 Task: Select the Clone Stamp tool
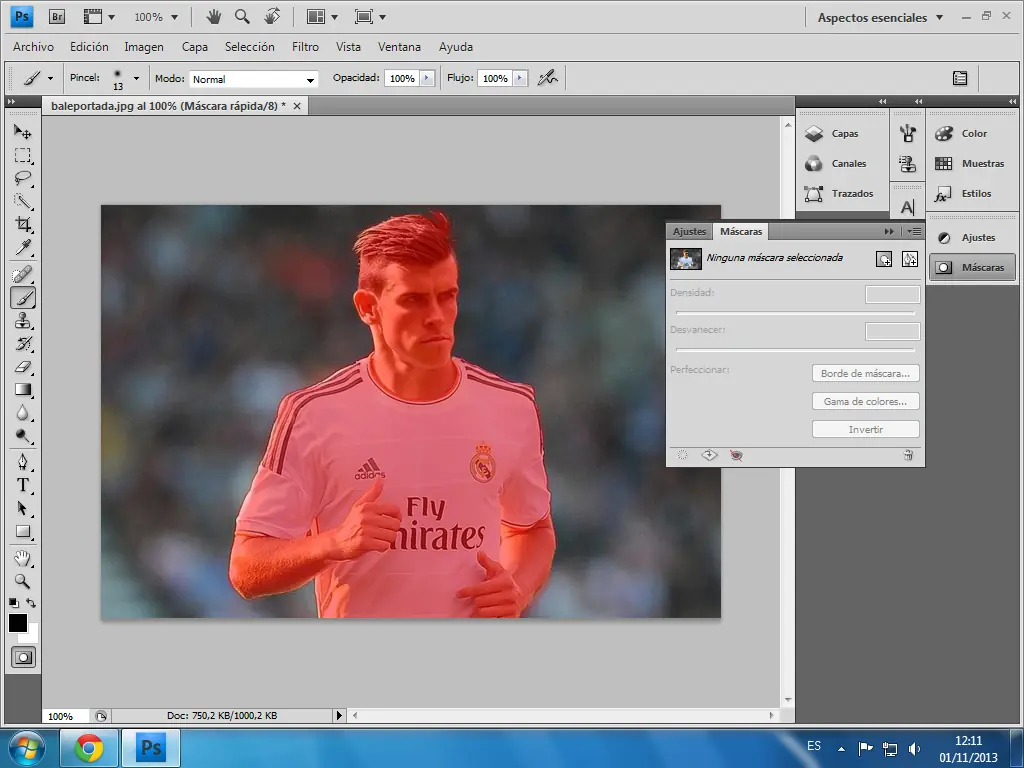pyautogui.click(x=23, y=321)
